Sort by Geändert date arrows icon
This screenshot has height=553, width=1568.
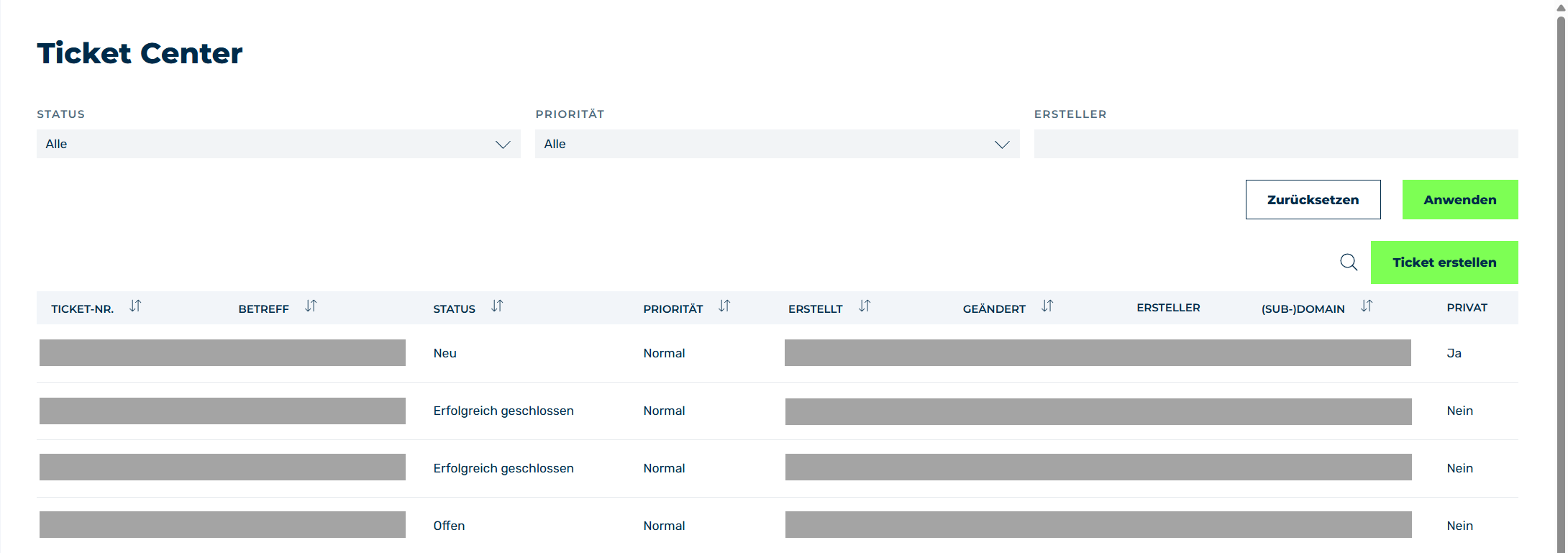1047,306
